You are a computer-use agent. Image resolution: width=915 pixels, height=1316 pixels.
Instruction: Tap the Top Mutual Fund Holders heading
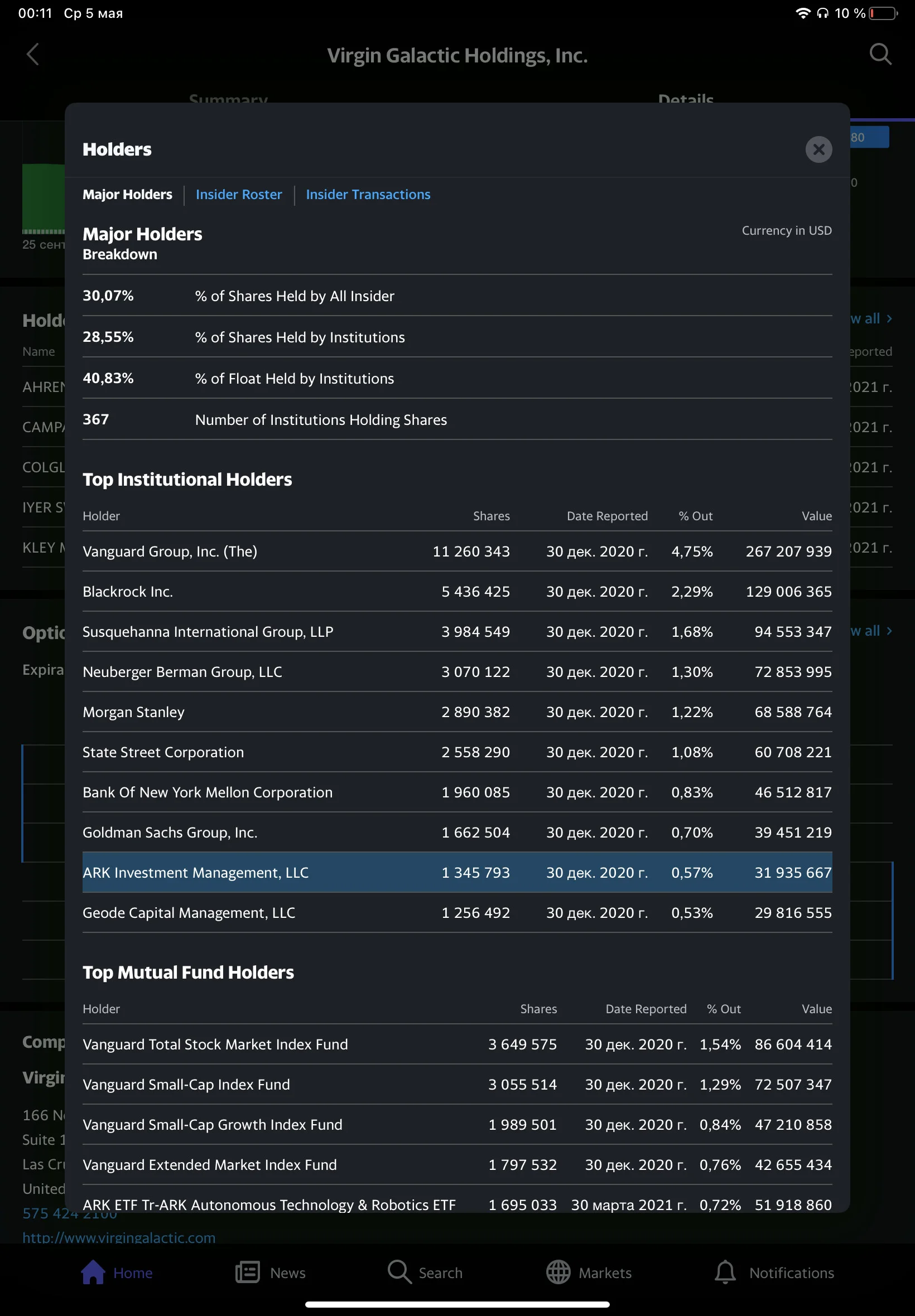click(188, 973)
